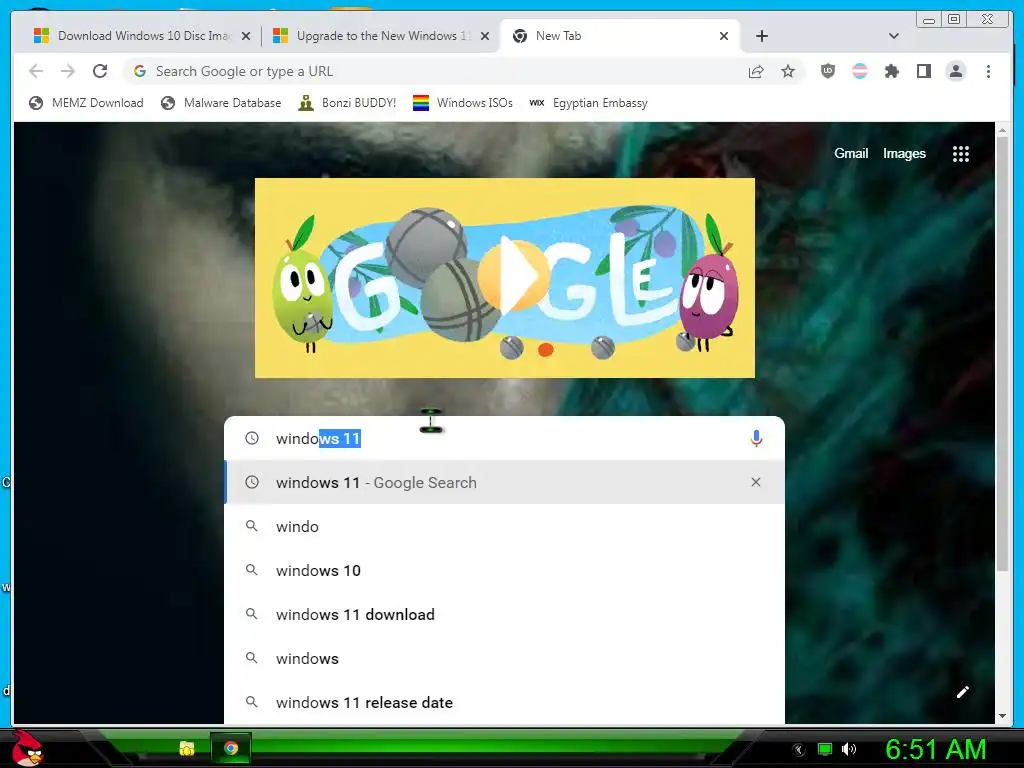Viewport: 1024px width, 768px height.
Task: Open the Chrome three-dot menu
Action: tap(988, 71)
